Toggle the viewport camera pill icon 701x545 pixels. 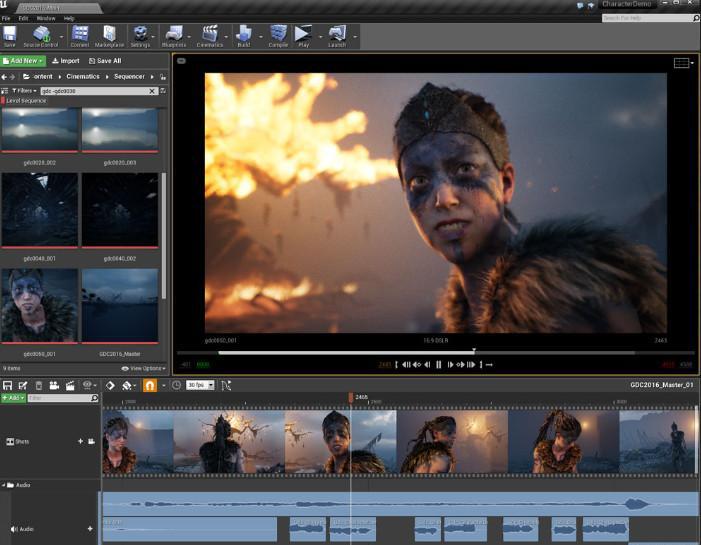[182, 61]
